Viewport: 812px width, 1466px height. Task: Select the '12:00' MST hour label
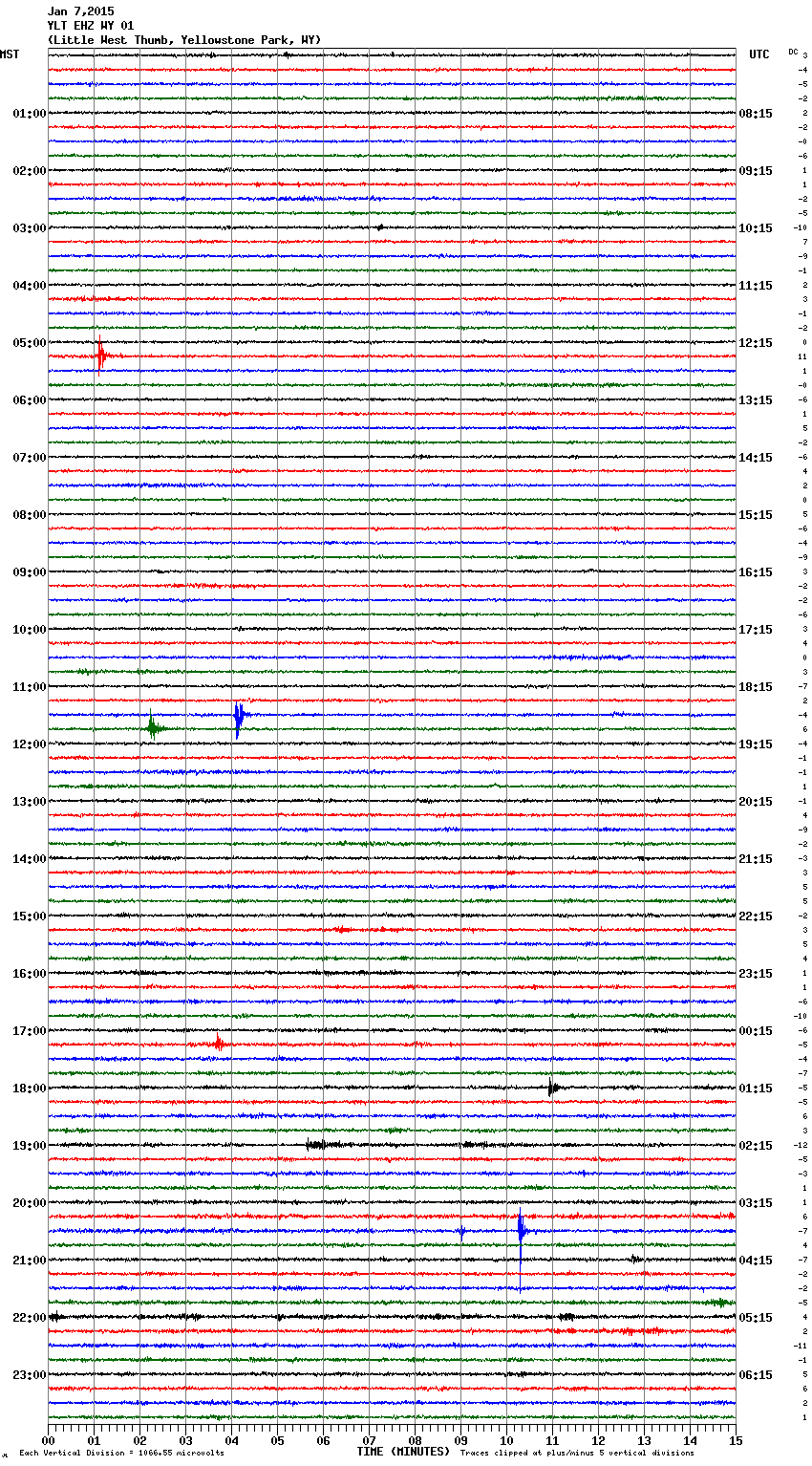30,744
